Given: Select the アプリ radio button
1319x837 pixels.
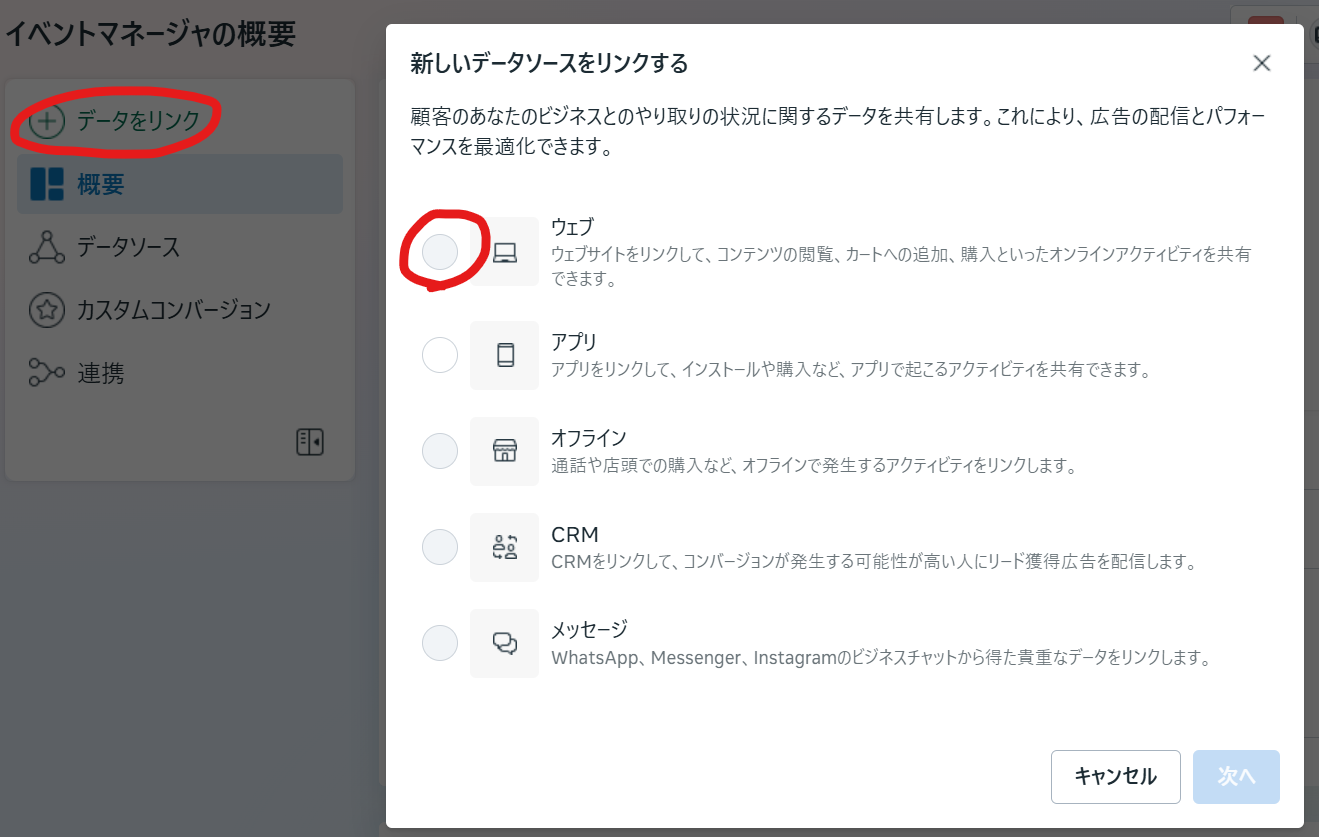Looking at the screenshot, I should click(440, 355).
